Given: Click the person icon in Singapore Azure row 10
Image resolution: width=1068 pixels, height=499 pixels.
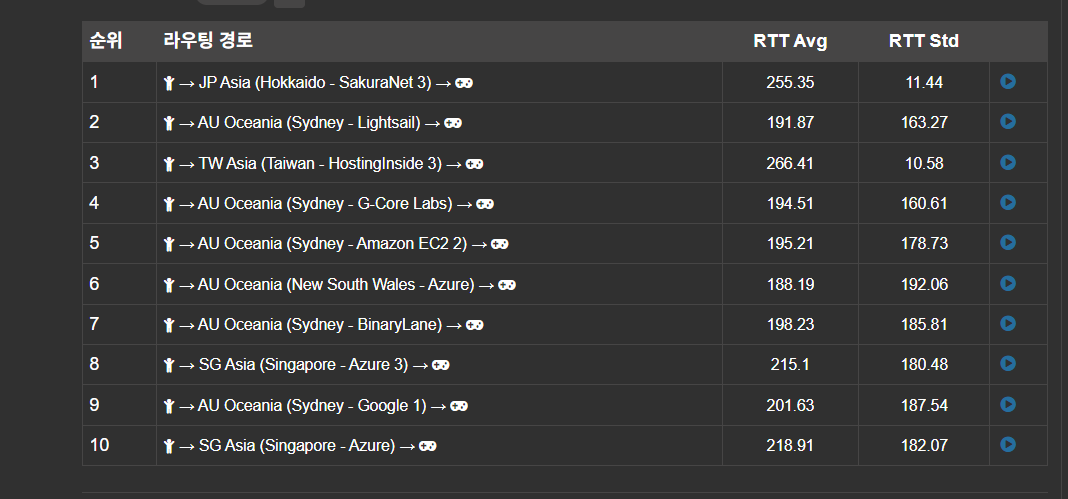Looking at the screenshot, I should coord(169,447).
